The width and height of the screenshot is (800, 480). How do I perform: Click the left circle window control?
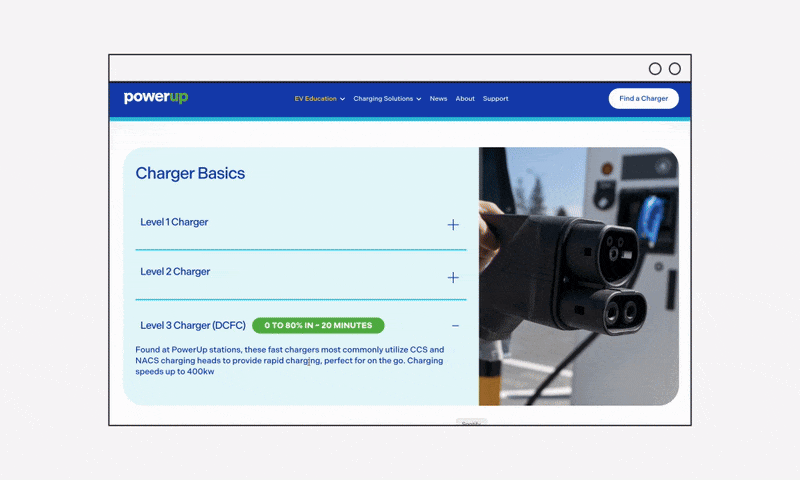[x=655, y=69]
